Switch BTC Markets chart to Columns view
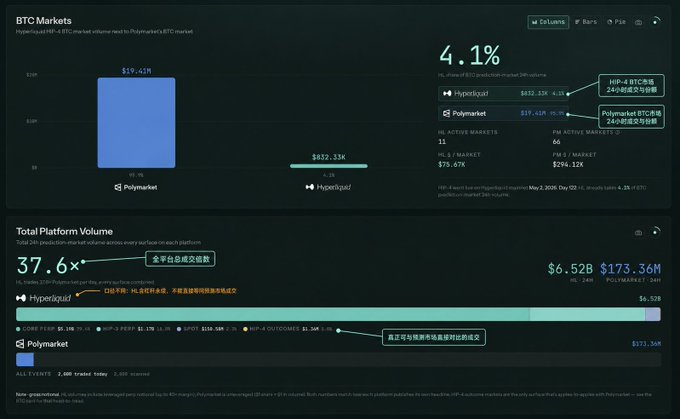Image resolution: width=680 pixels, height=419 pixels. [548, 22]
